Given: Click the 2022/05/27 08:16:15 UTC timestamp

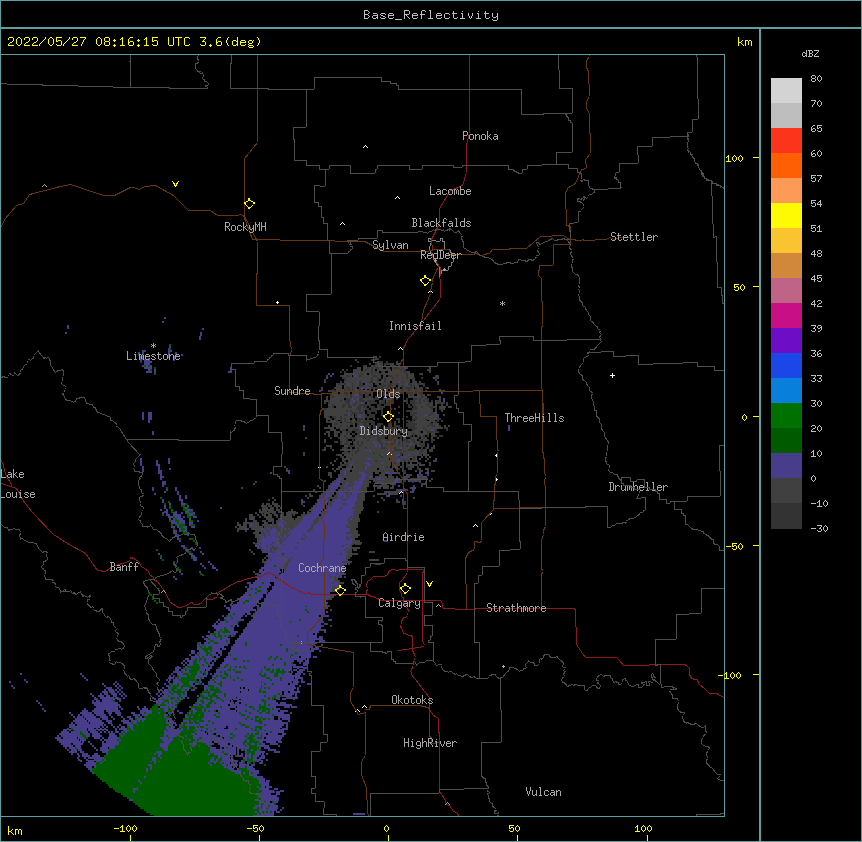Looking at the screenshot, I should (x=98, y=42).
